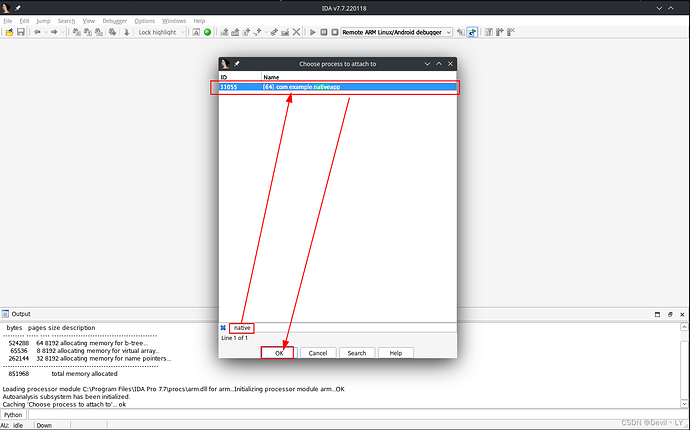Select process 31055 com.example.nativeapp row

click(x=338, y=87)
